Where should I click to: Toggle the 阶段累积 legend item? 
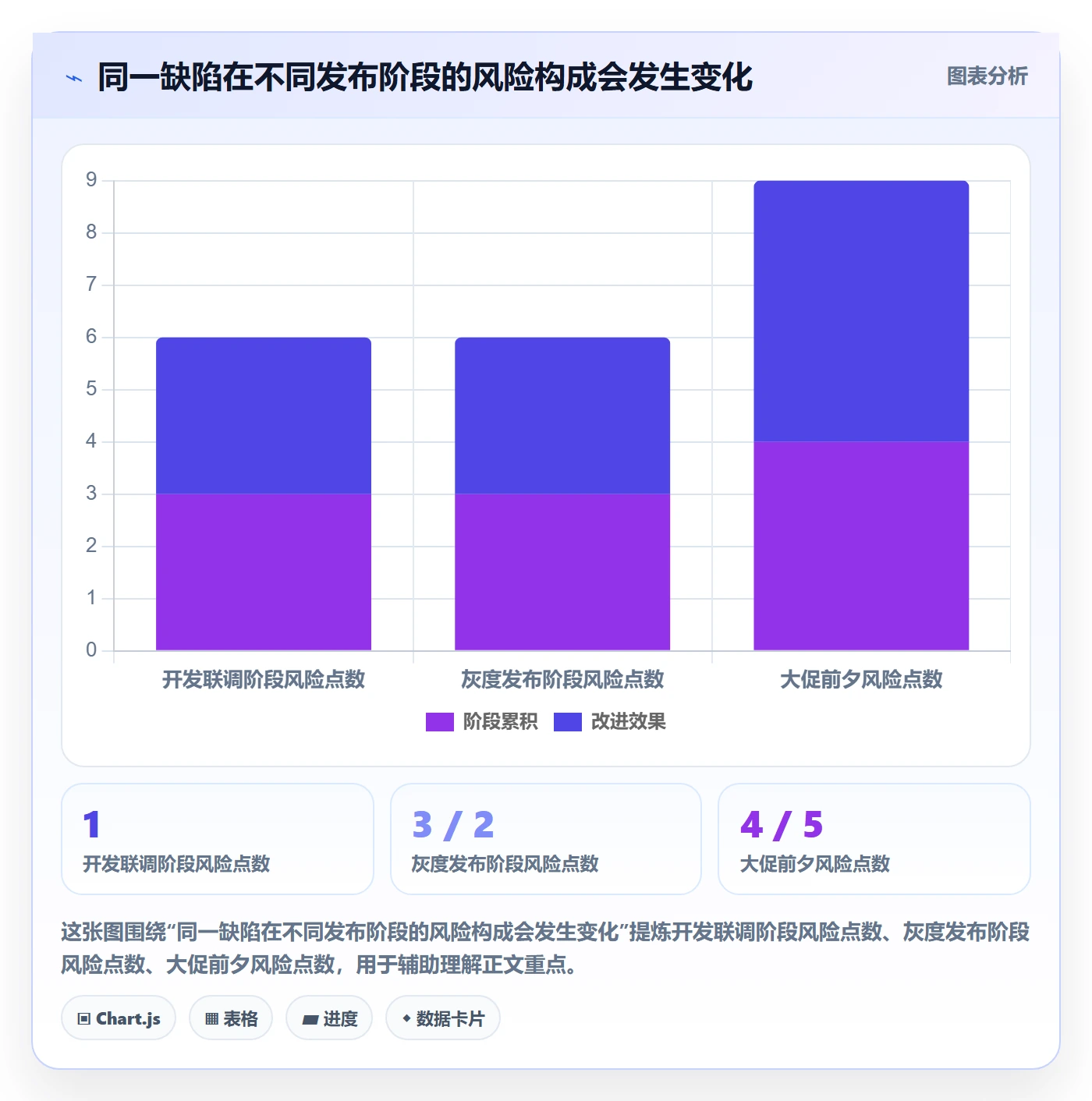[481, 721]
